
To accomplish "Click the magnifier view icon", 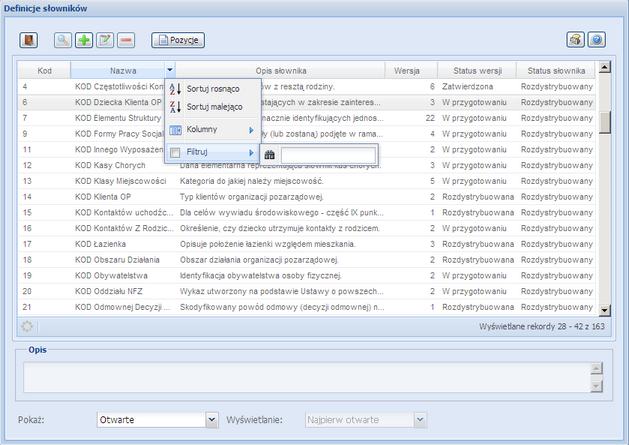I will (63, 40).
